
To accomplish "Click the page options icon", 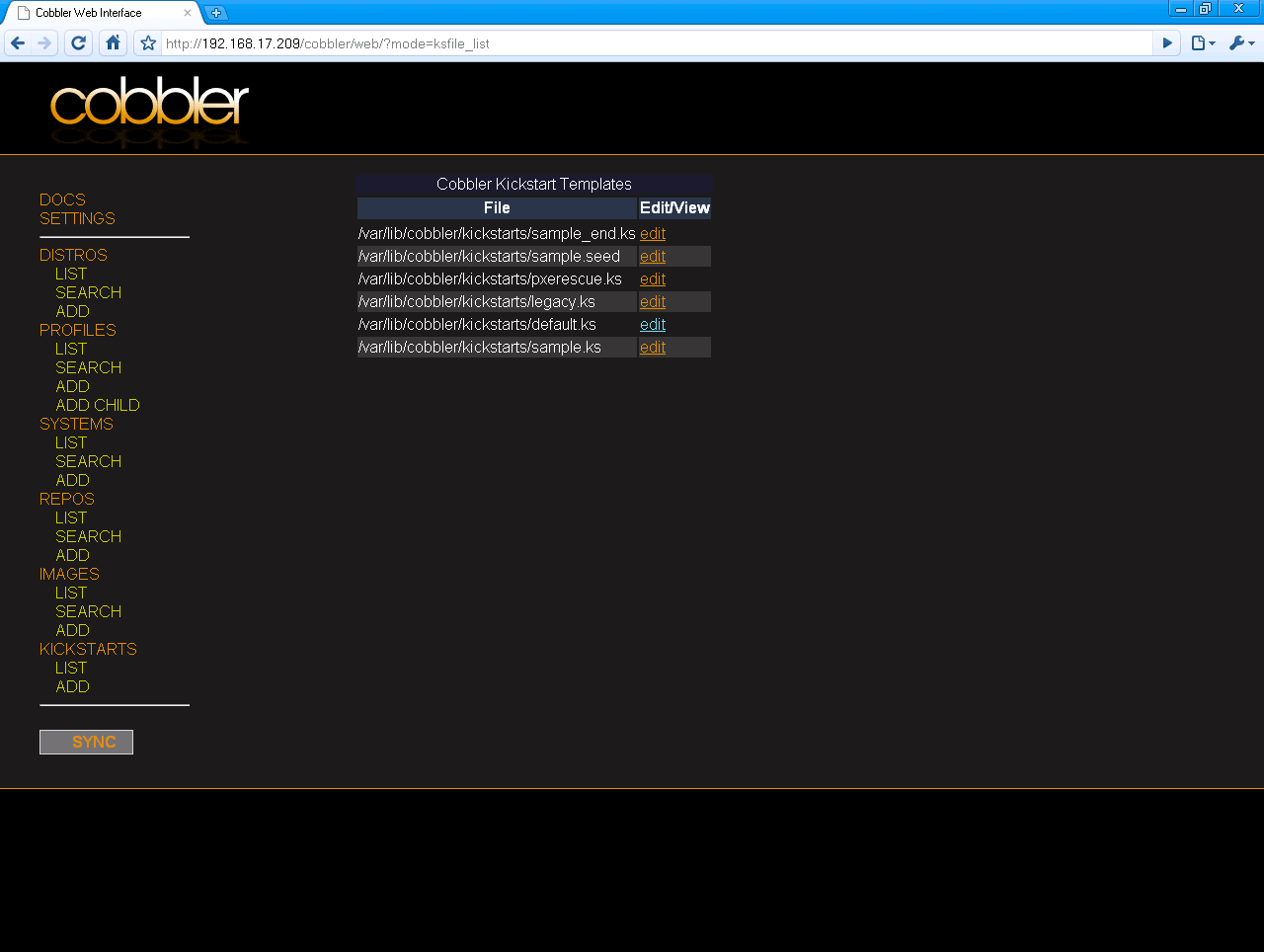I will (x=1198, y=42).
